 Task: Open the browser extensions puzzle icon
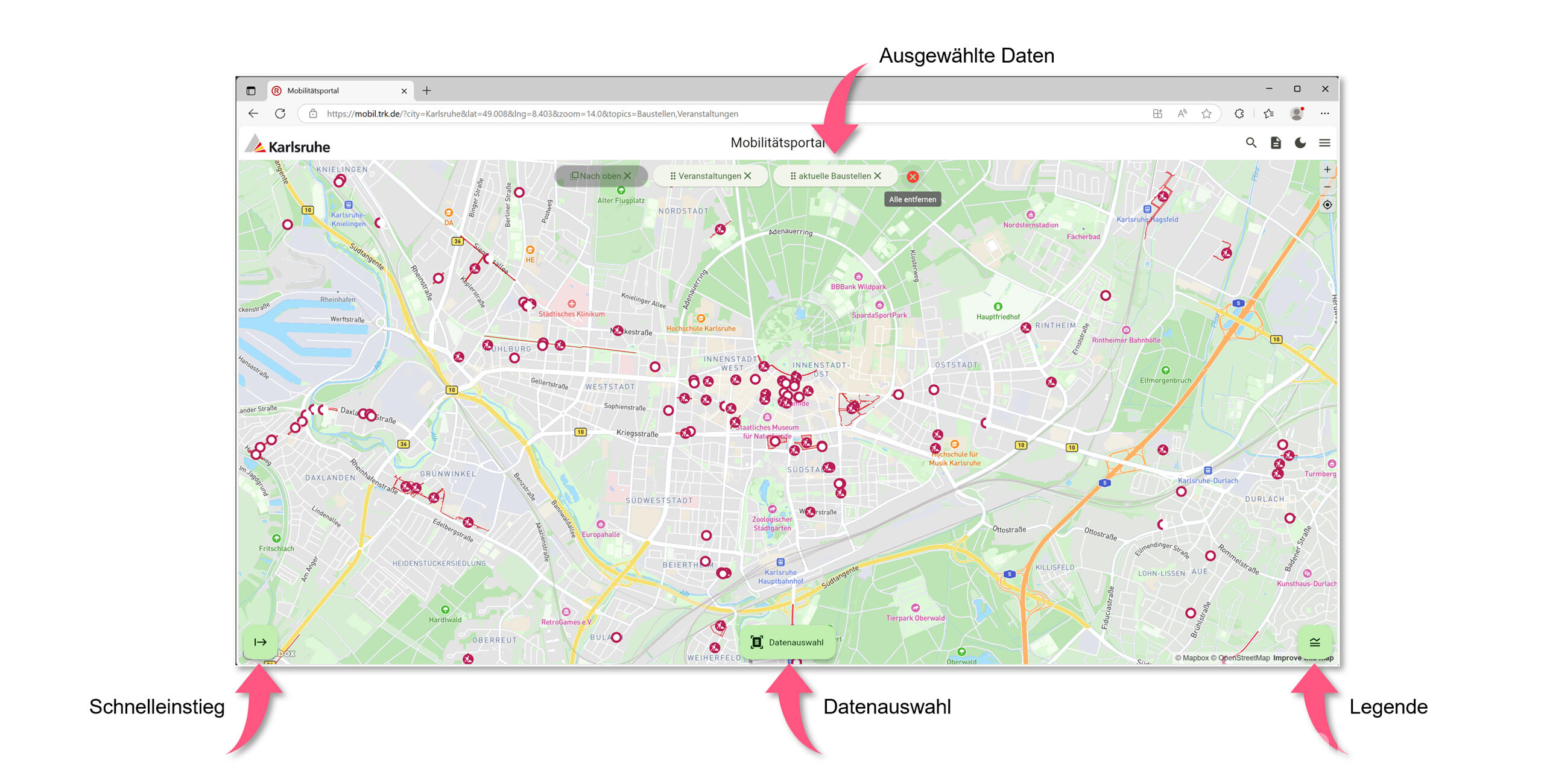[x=1239, y=114]
